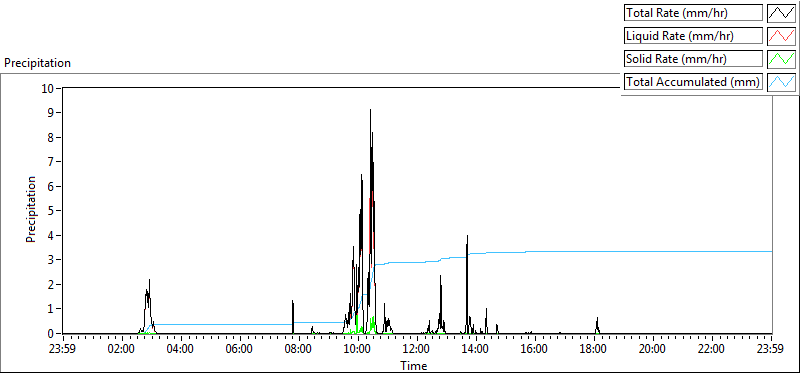Click the 06:00 time axis label
800x373 pixels.
pyautogui.click(x=240, y=349)
